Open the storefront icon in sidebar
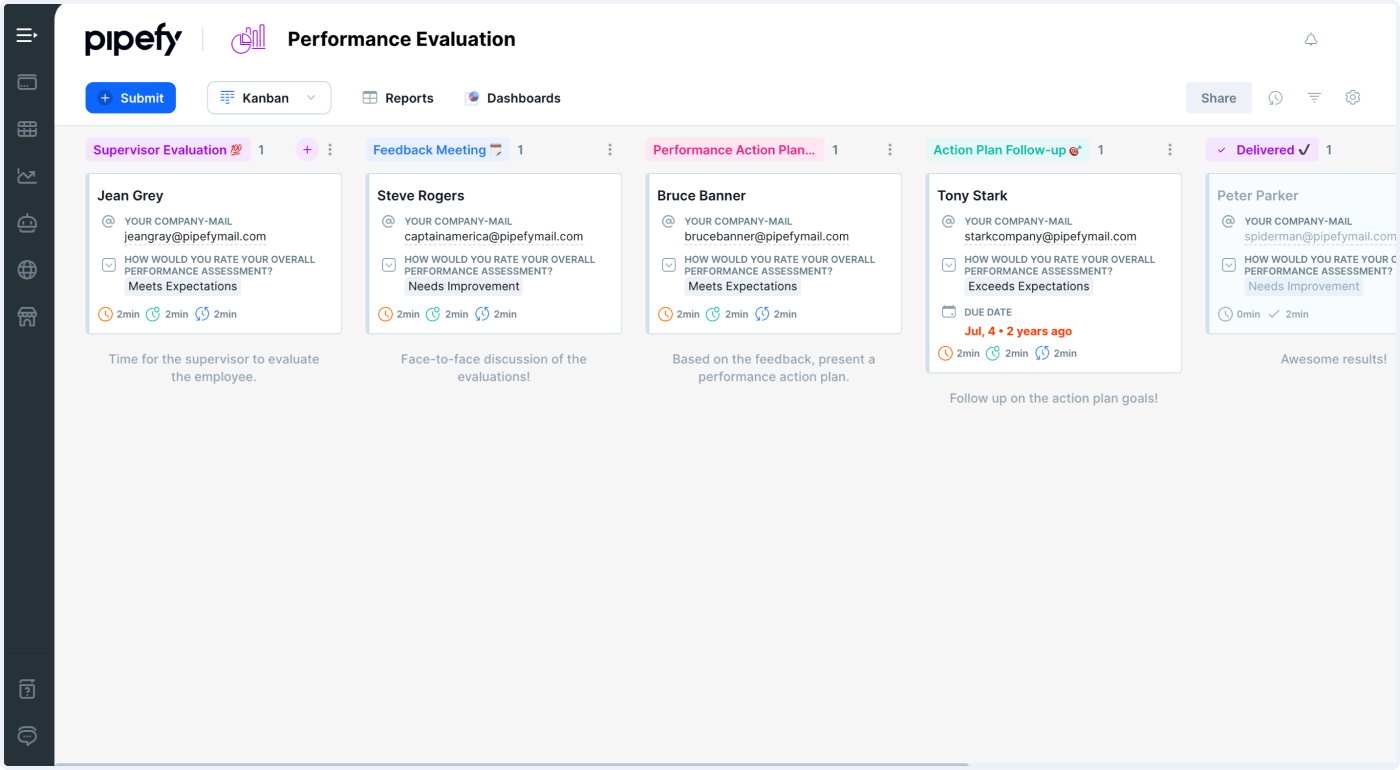1400x770 pixels. click(27, 317)
